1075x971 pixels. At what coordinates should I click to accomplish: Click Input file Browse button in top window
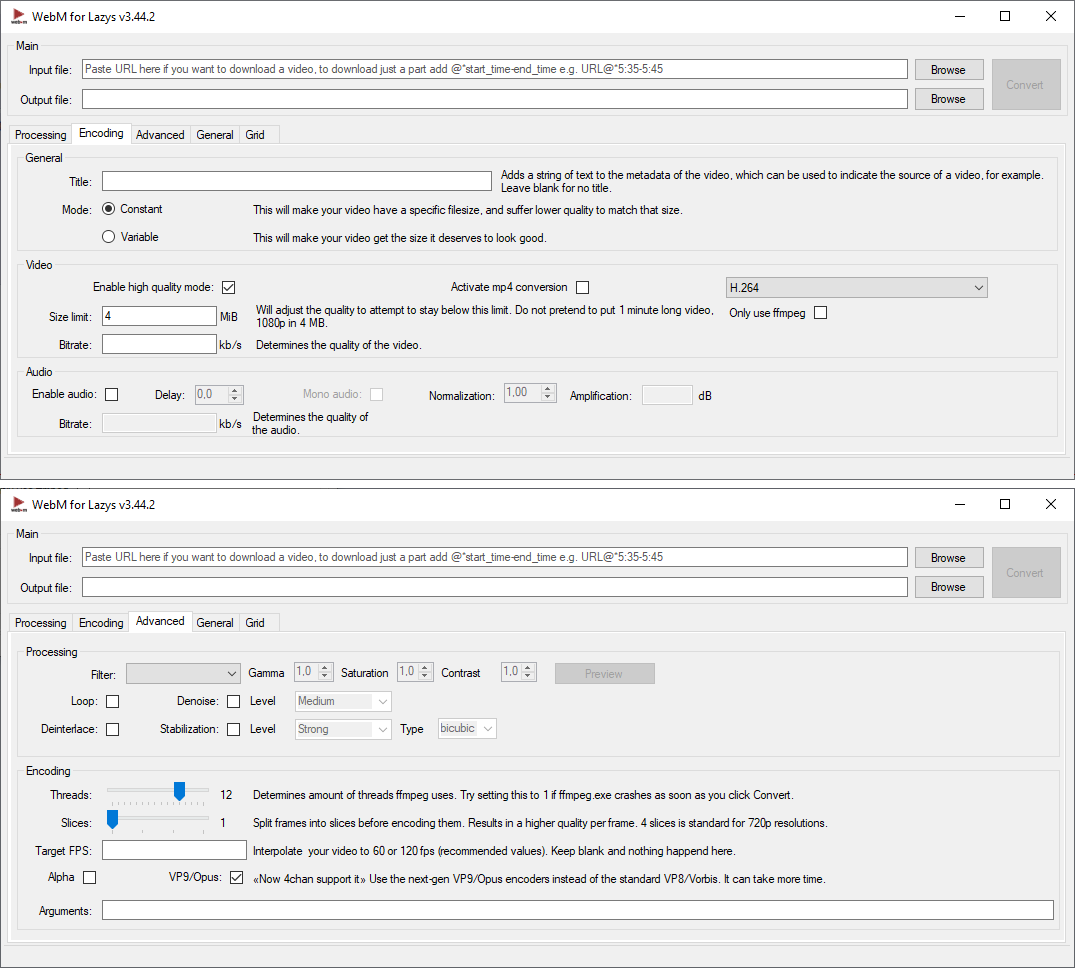[949, 70]
